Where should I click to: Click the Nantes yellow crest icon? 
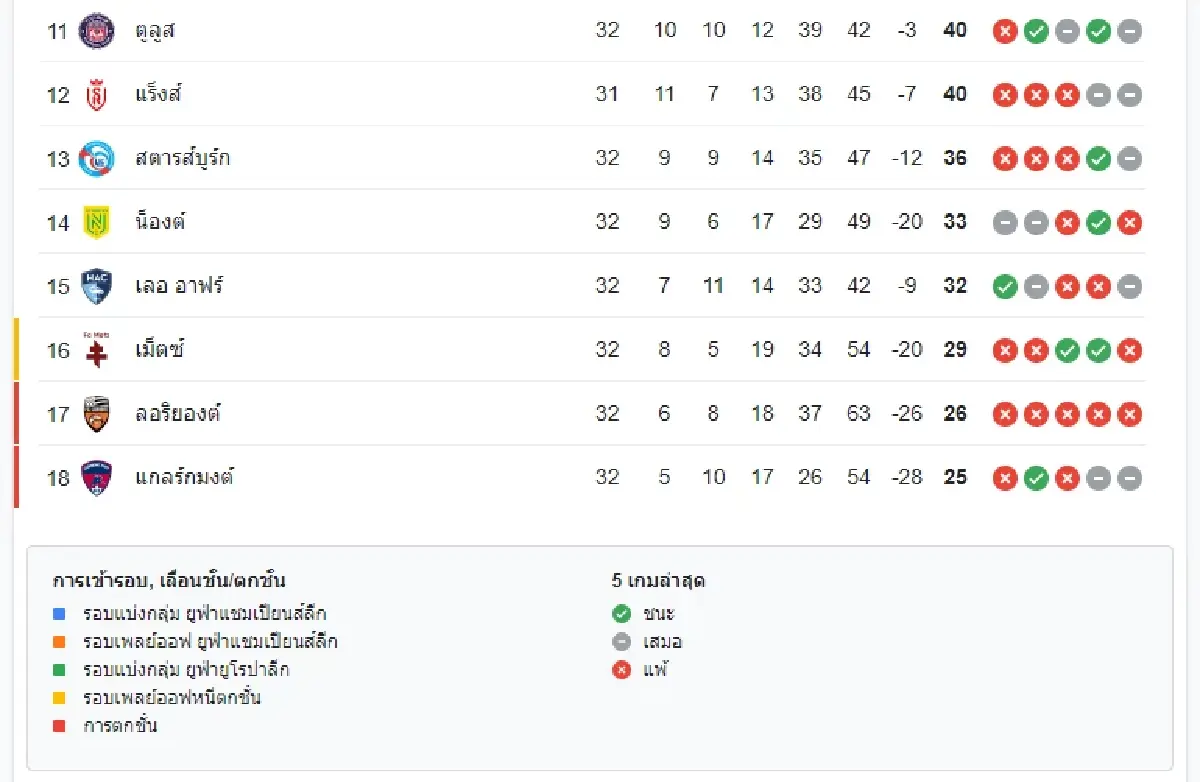point(96,222)
